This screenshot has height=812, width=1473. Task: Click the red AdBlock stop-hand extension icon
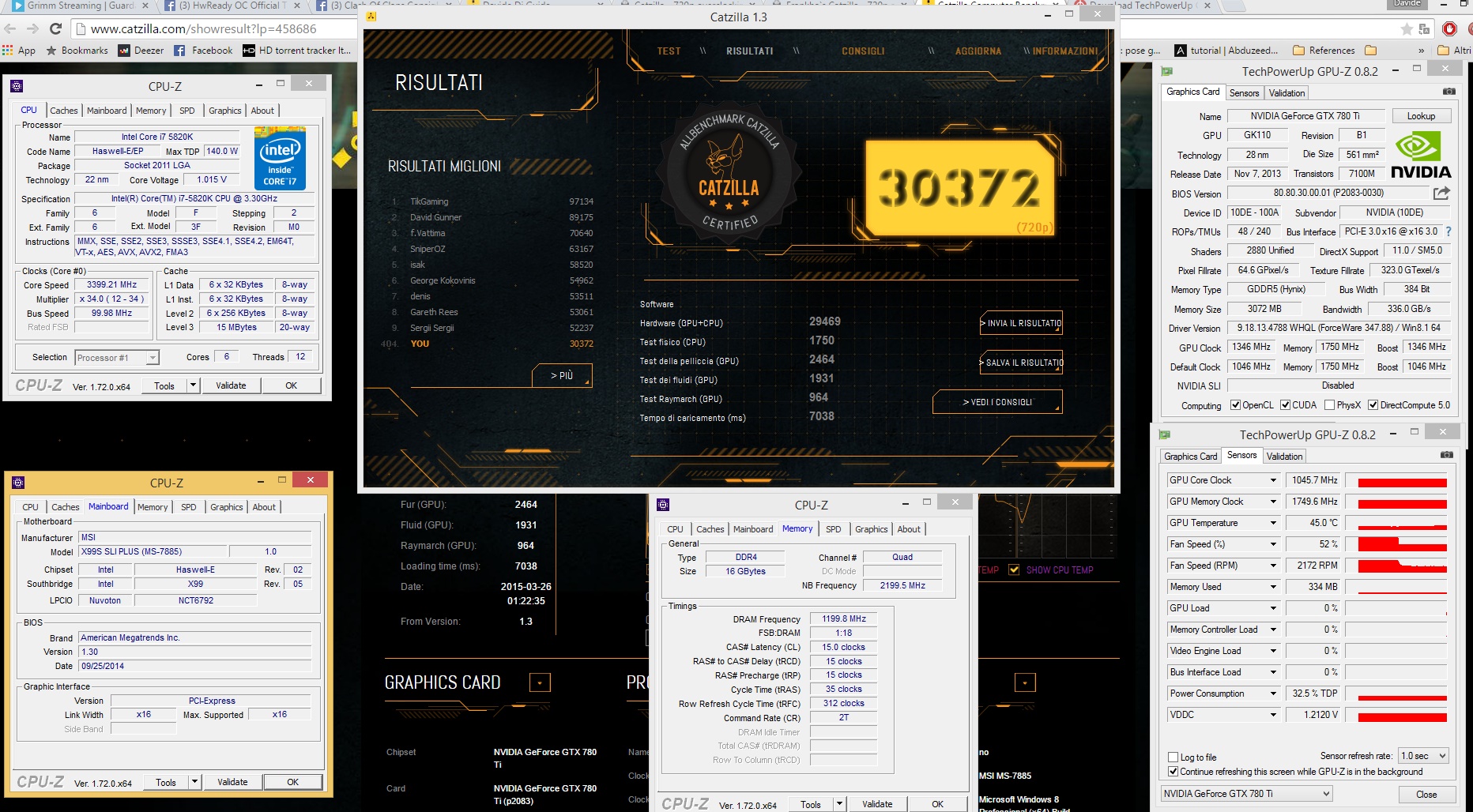(1449, 29)
